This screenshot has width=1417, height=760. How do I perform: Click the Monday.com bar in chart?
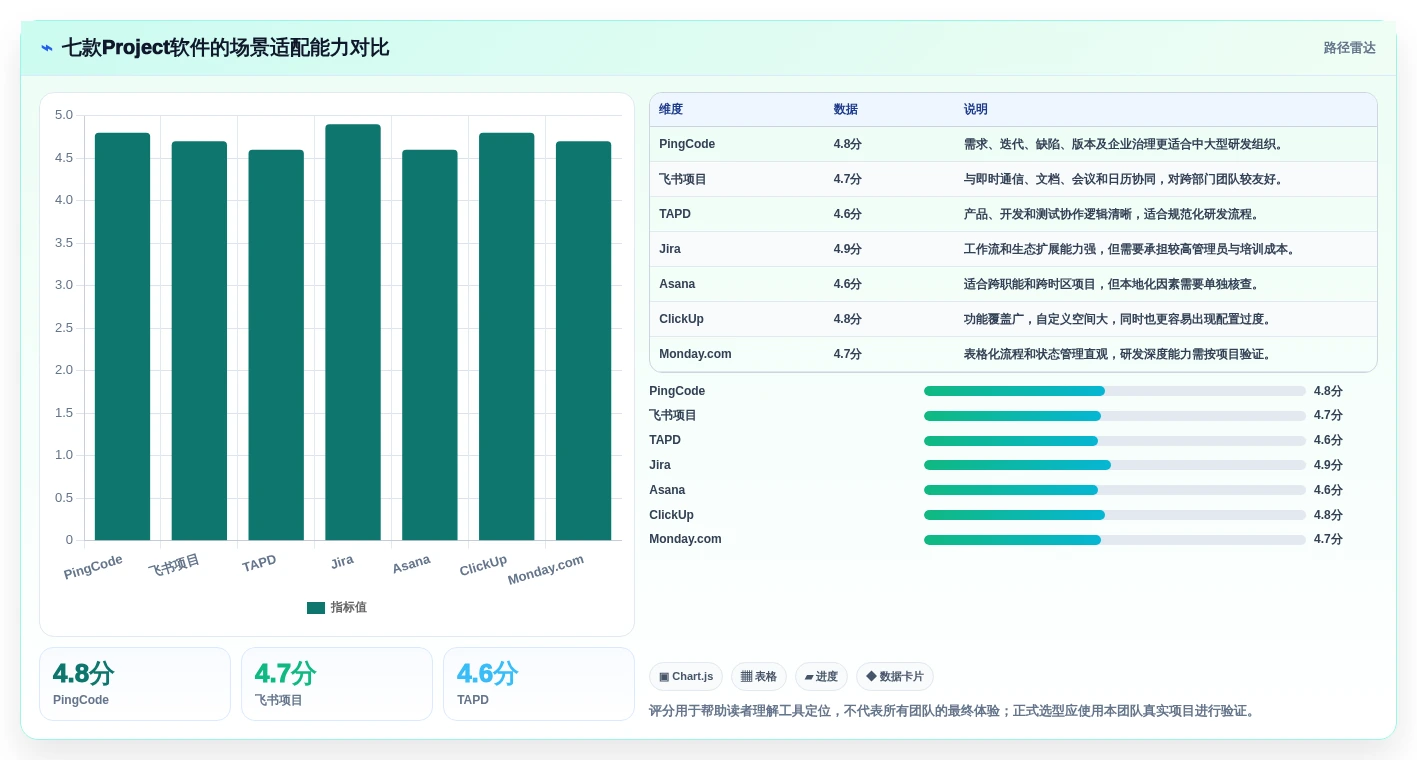point(584,341)
